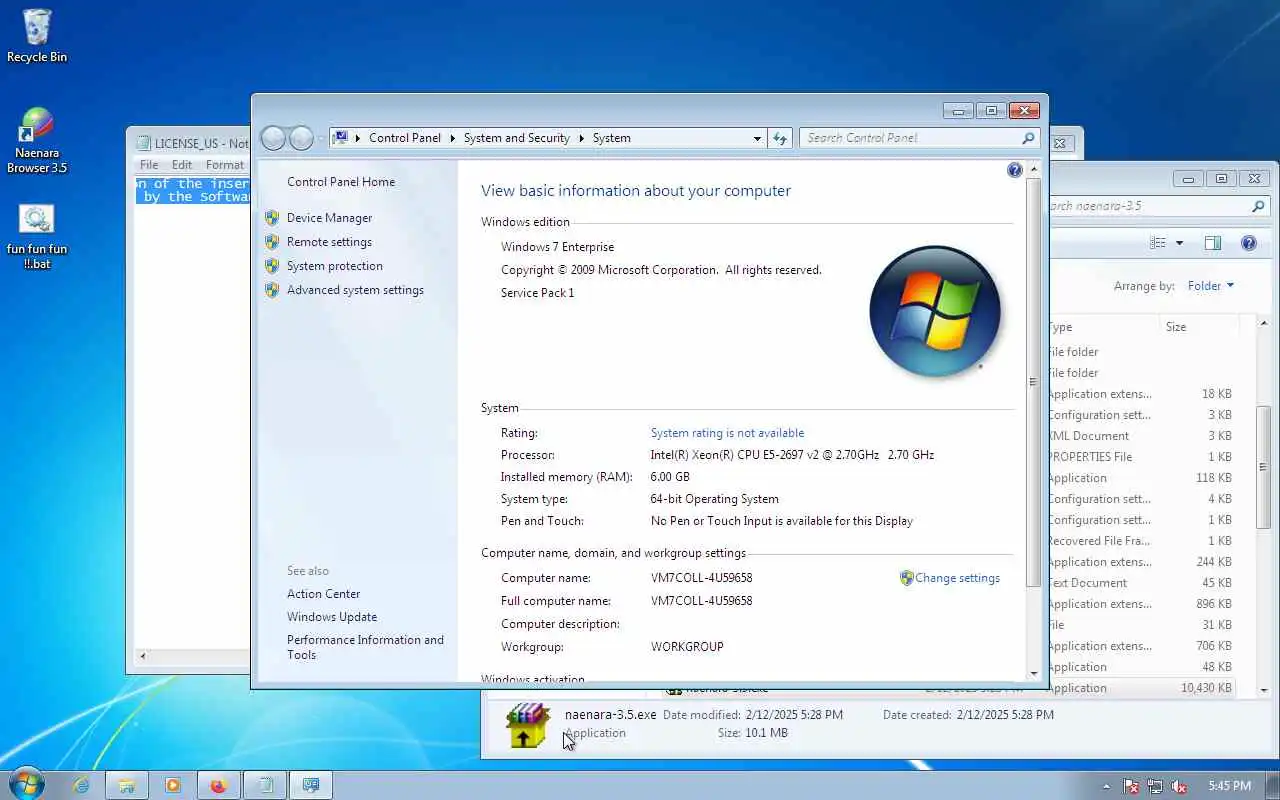
Task: Click the network icon in system tray
Action: click(x=1155, y=786)
